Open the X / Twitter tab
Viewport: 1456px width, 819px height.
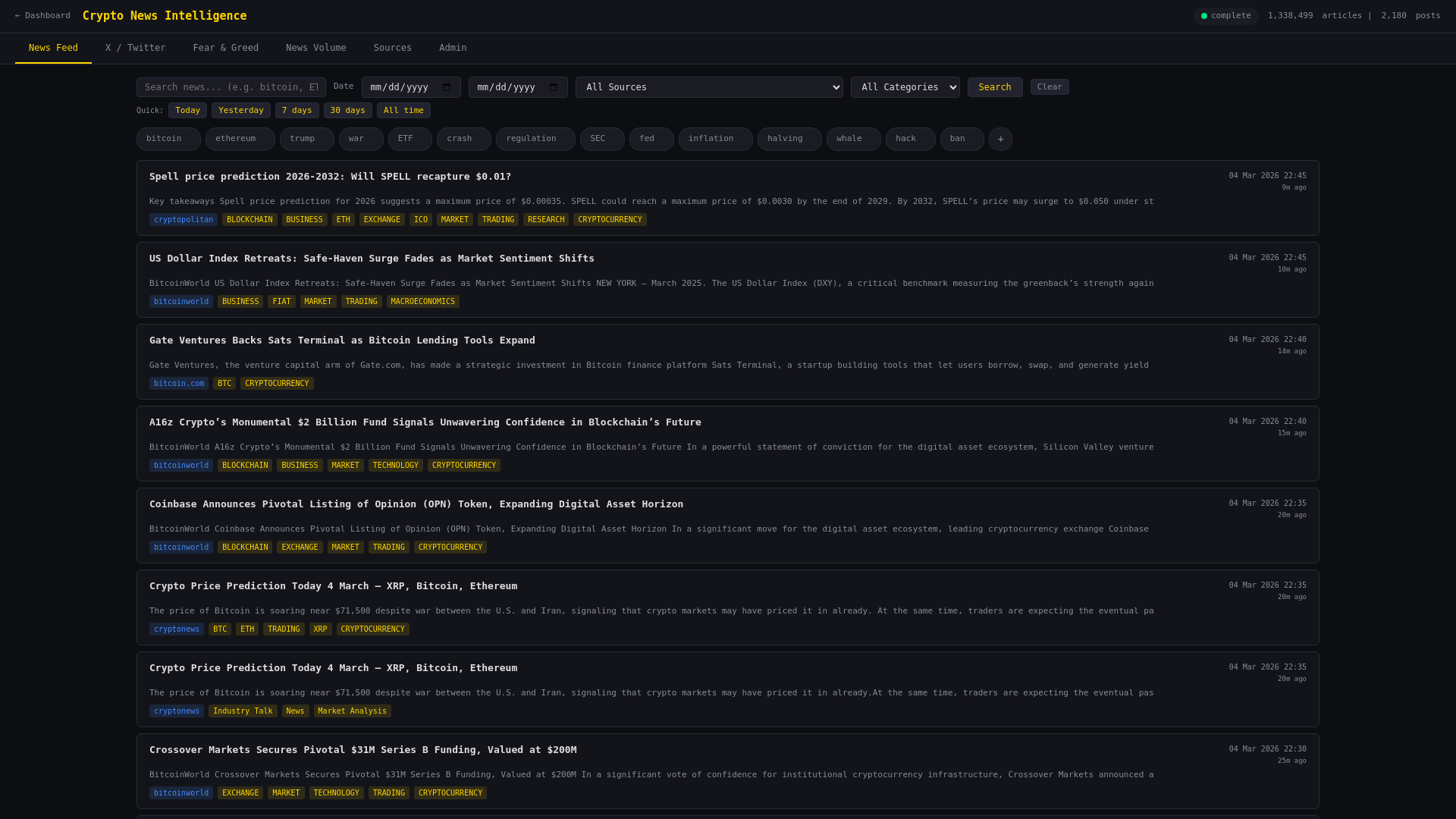[135, 48]
